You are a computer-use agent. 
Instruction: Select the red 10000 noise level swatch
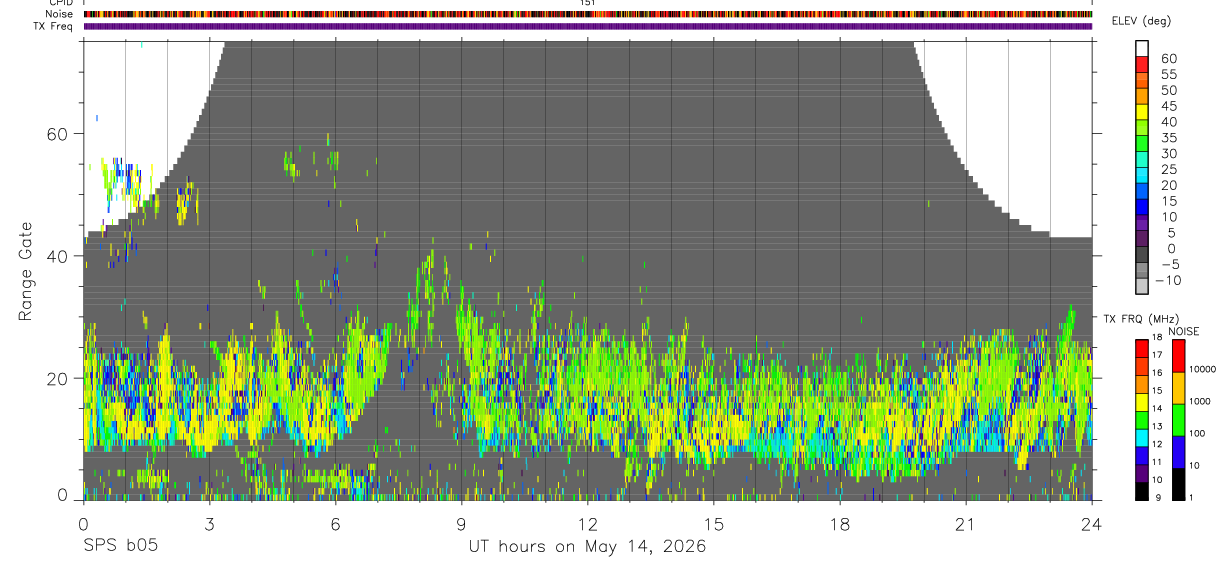point(1177,356)
